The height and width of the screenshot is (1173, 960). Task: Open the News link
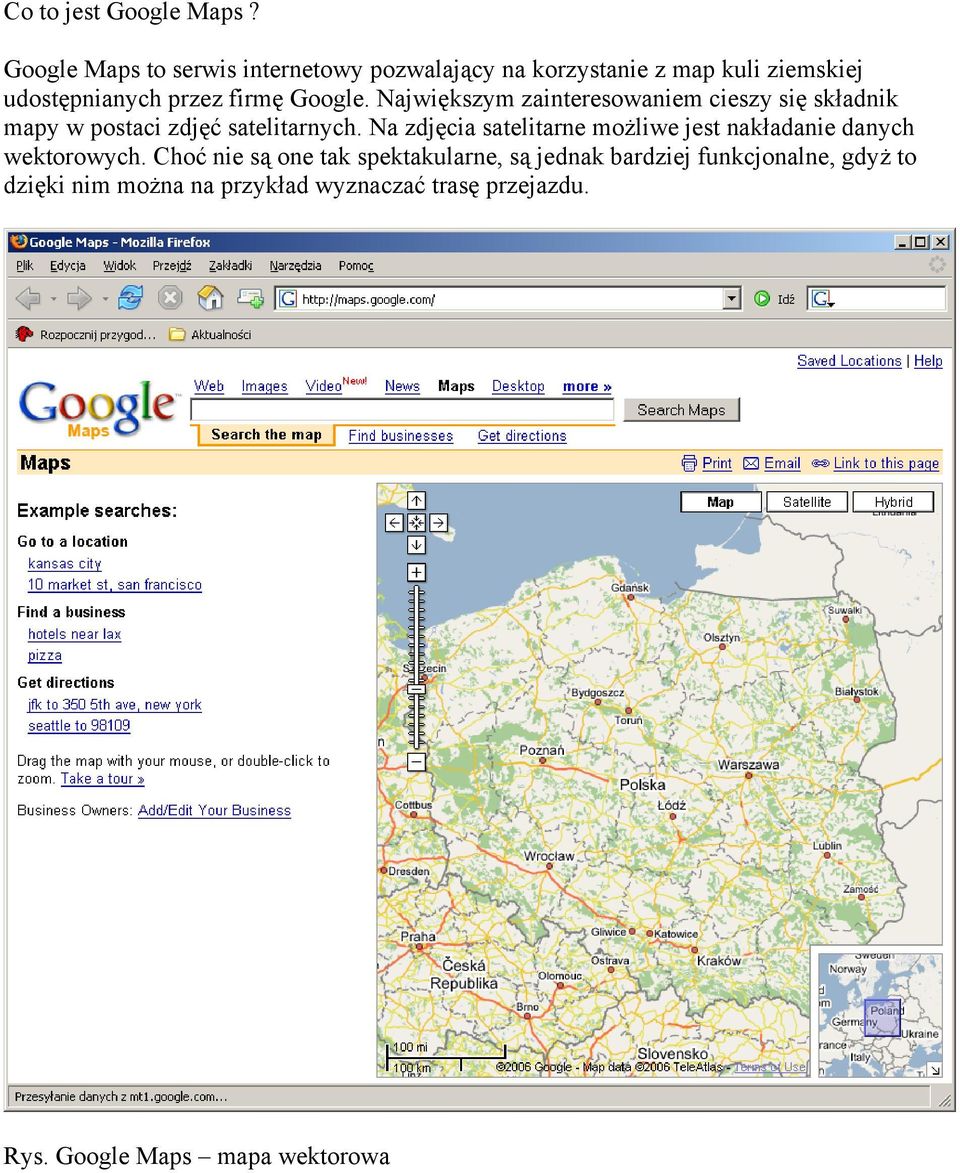click(402, 386)
